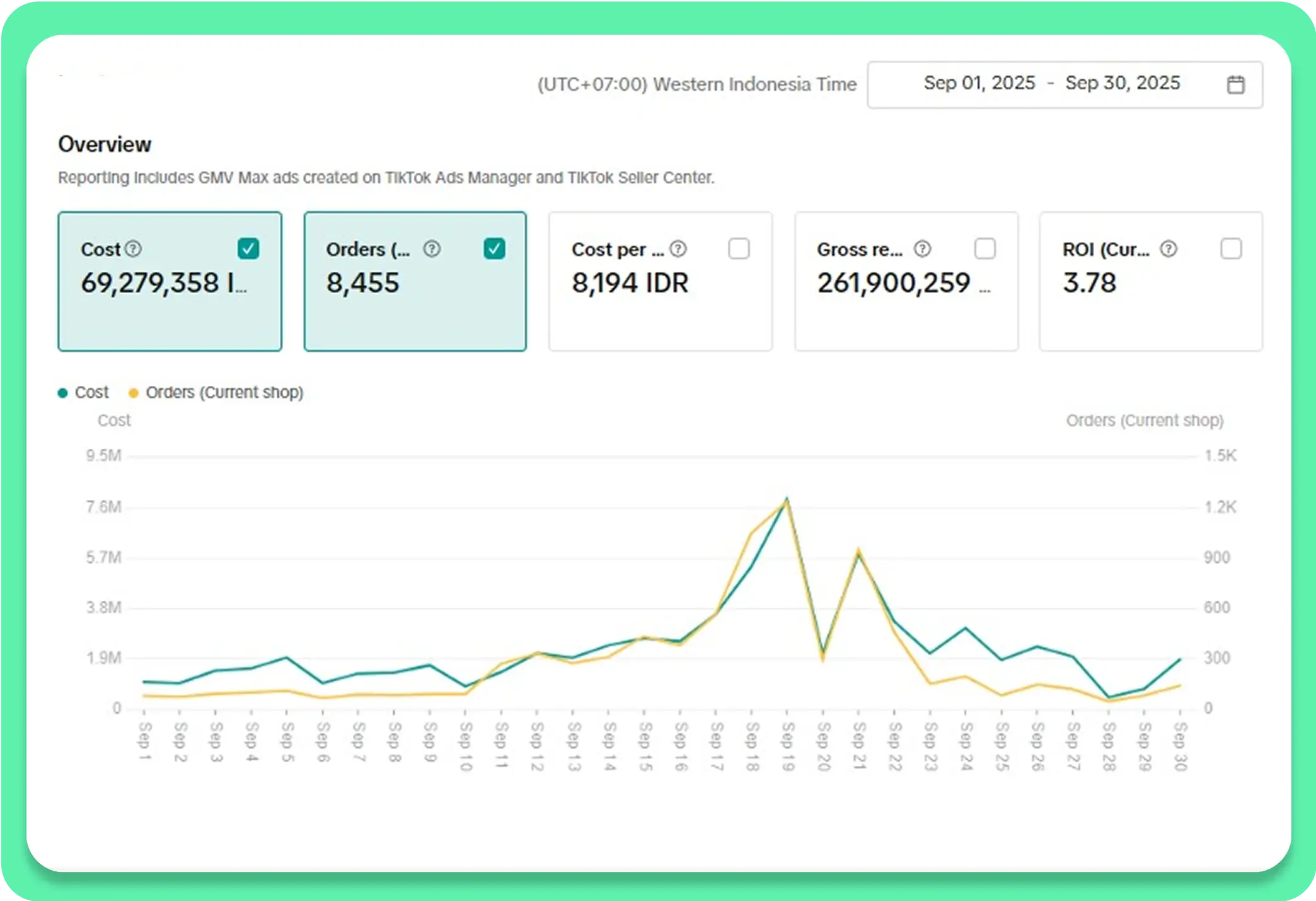Click the help icon beside Orders metric

432,249
